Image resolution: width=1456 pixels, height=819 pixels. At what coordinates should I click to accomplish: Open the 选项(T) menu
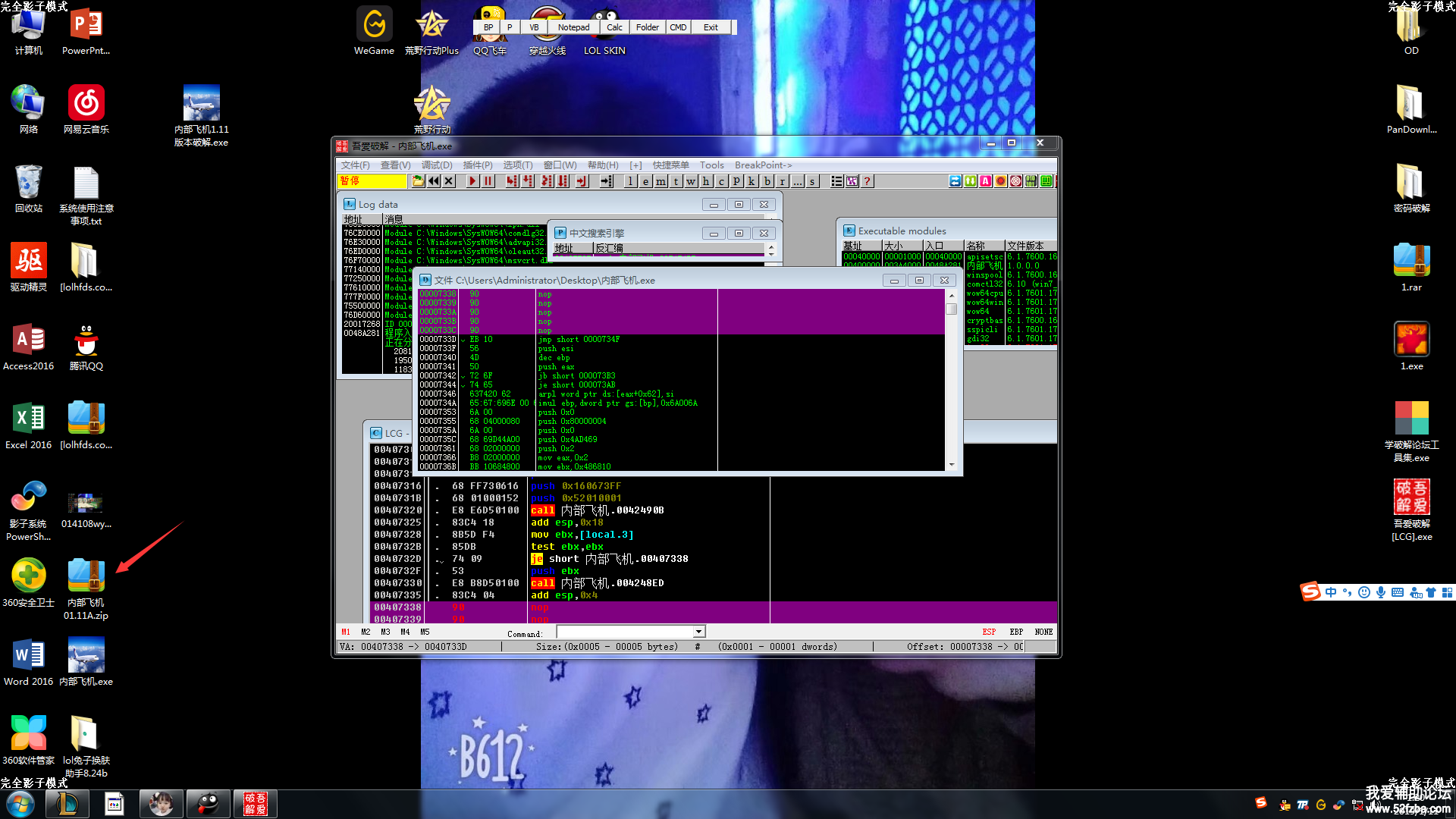tap(518, 165)
